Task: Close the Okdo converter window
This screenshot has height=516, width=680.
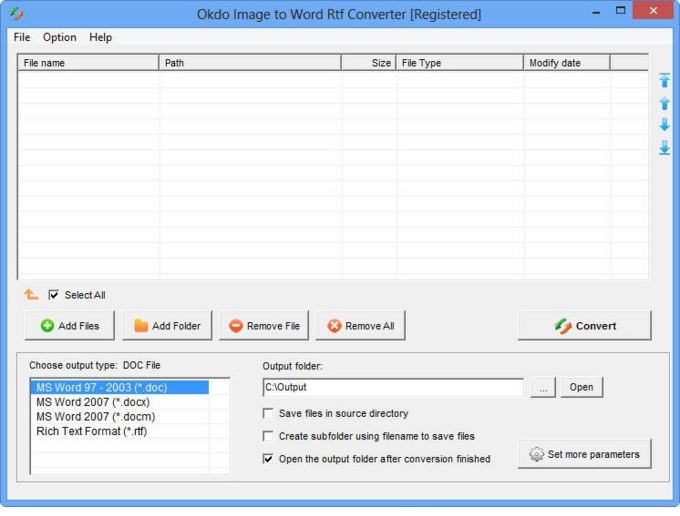Action: click(653, 10)
